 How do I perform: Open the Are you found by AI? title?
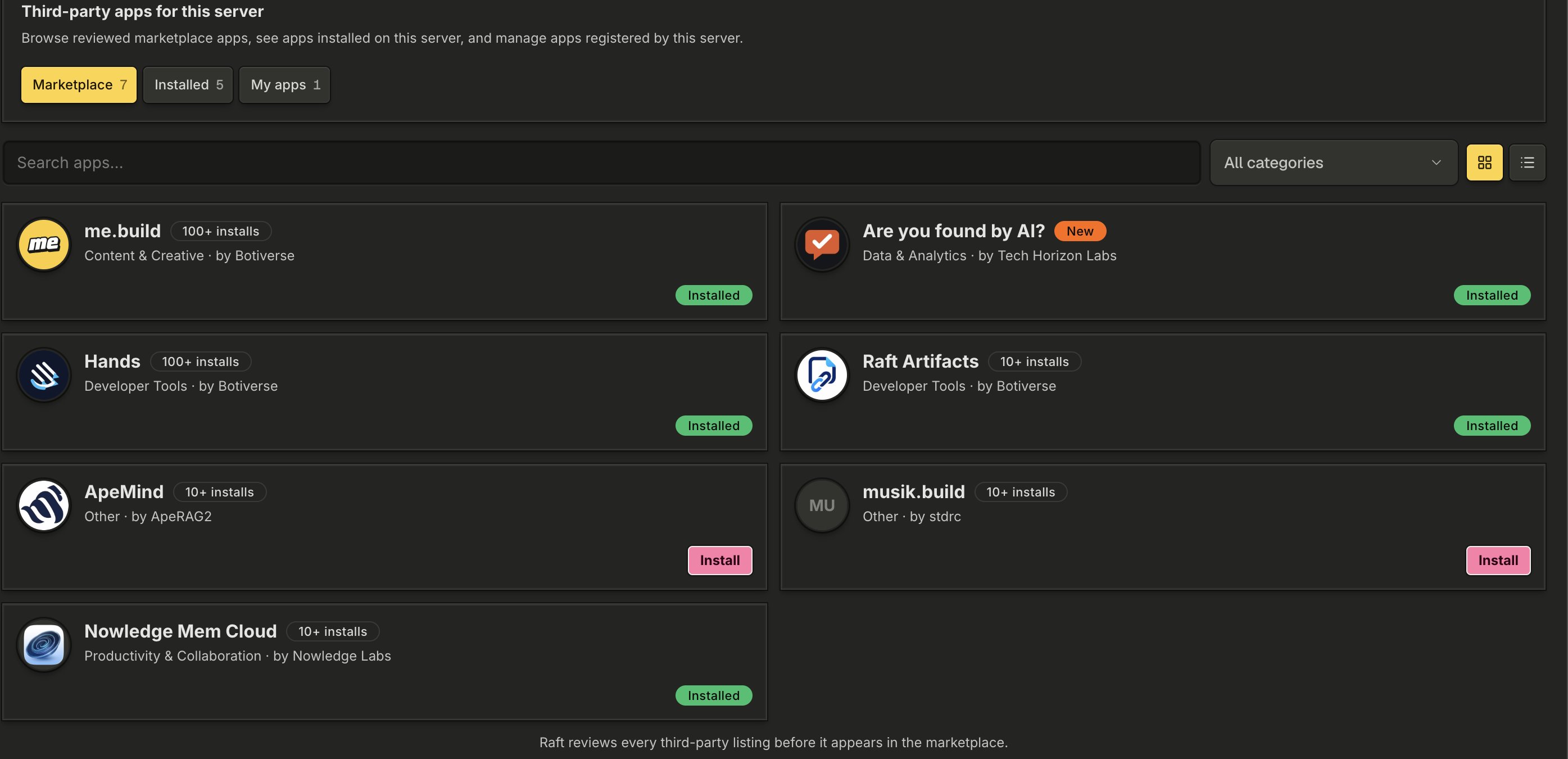(953, 231)
